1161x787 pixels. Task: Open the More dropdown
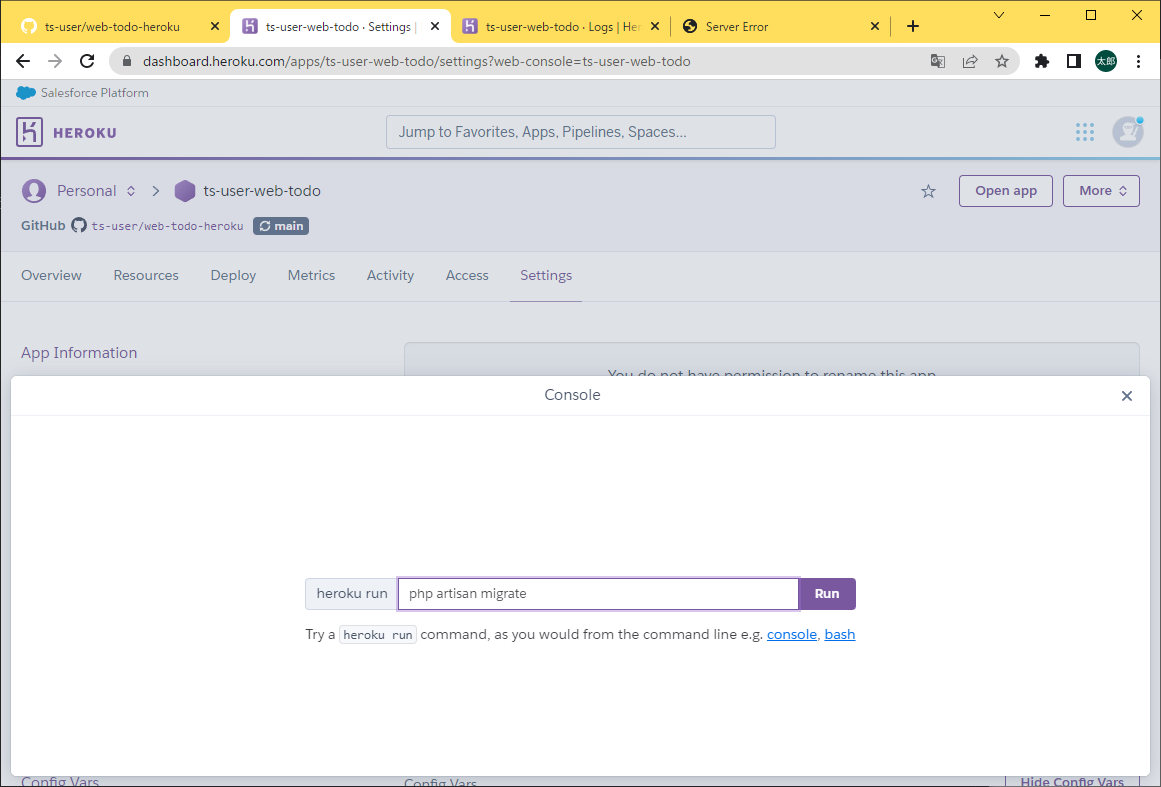(1101, 191)
